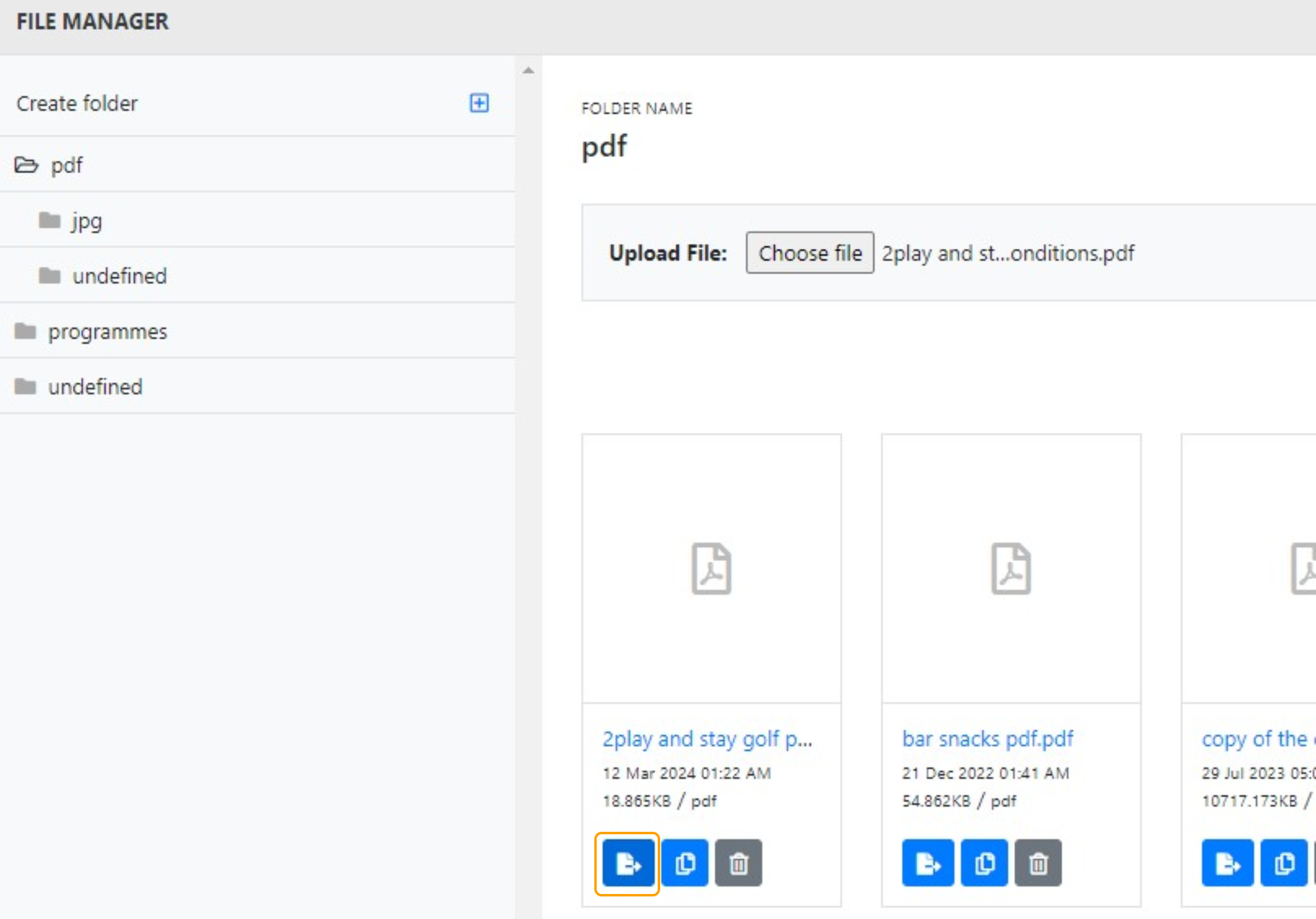Copy the 2play and stay golf file
This screenshot has height=919, width=1316.
tap(685, 864)
